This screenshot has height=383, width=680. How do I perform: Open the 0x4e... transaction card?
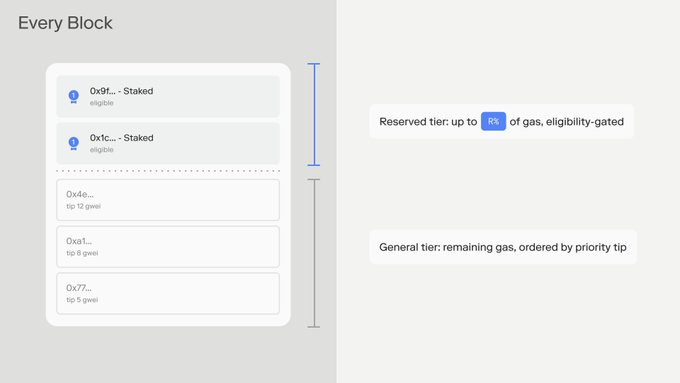(168, 200)
